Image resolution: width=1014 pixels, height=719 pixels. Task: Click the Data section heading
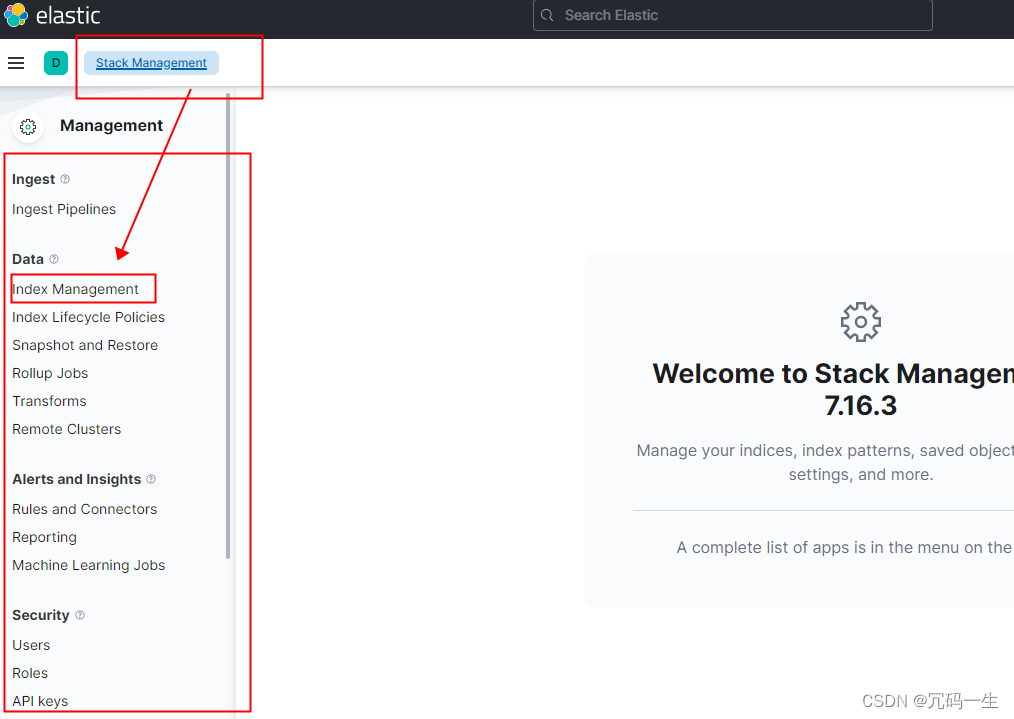tap(28, 259)
